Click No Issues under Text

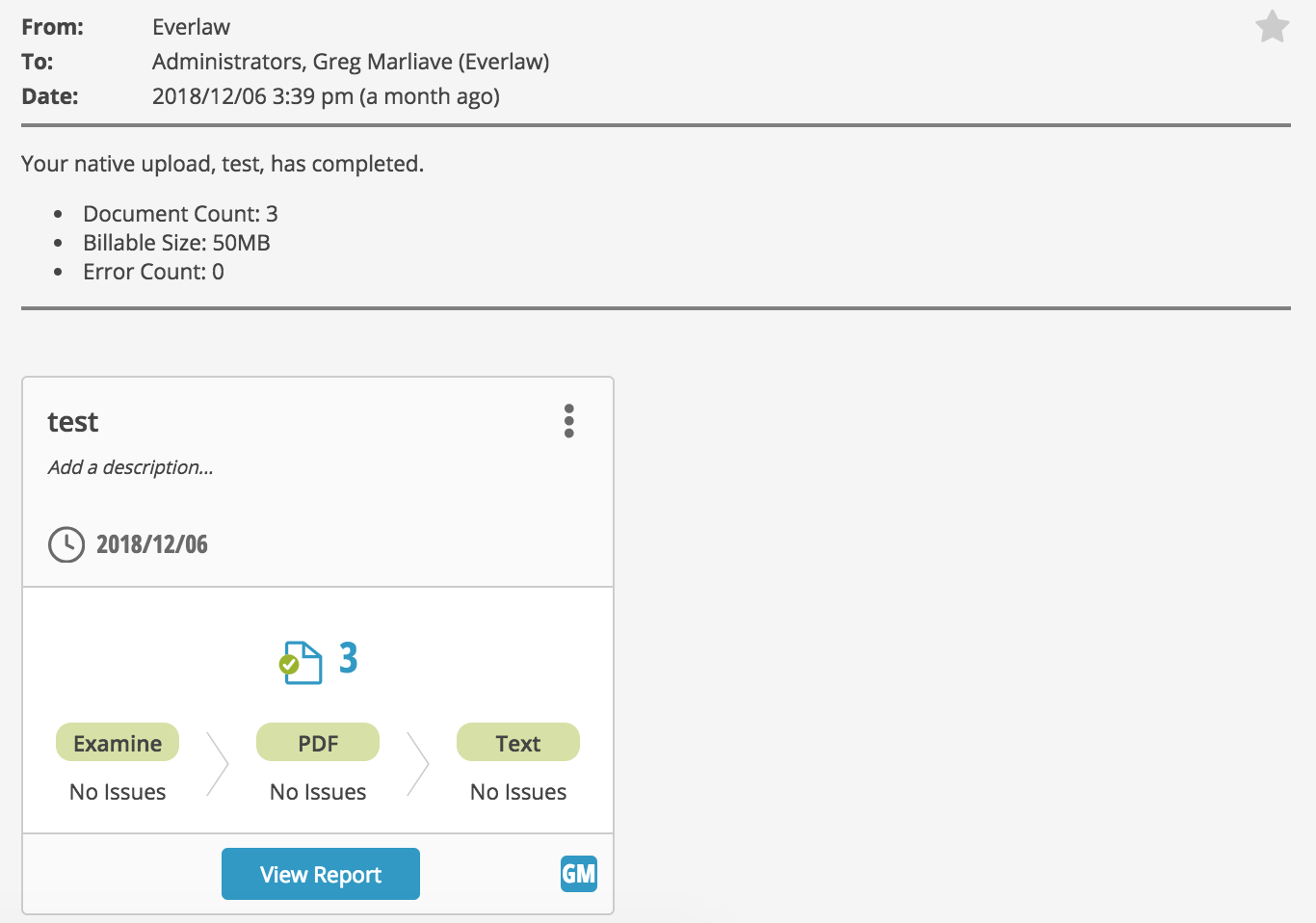(x=518, y=792)
